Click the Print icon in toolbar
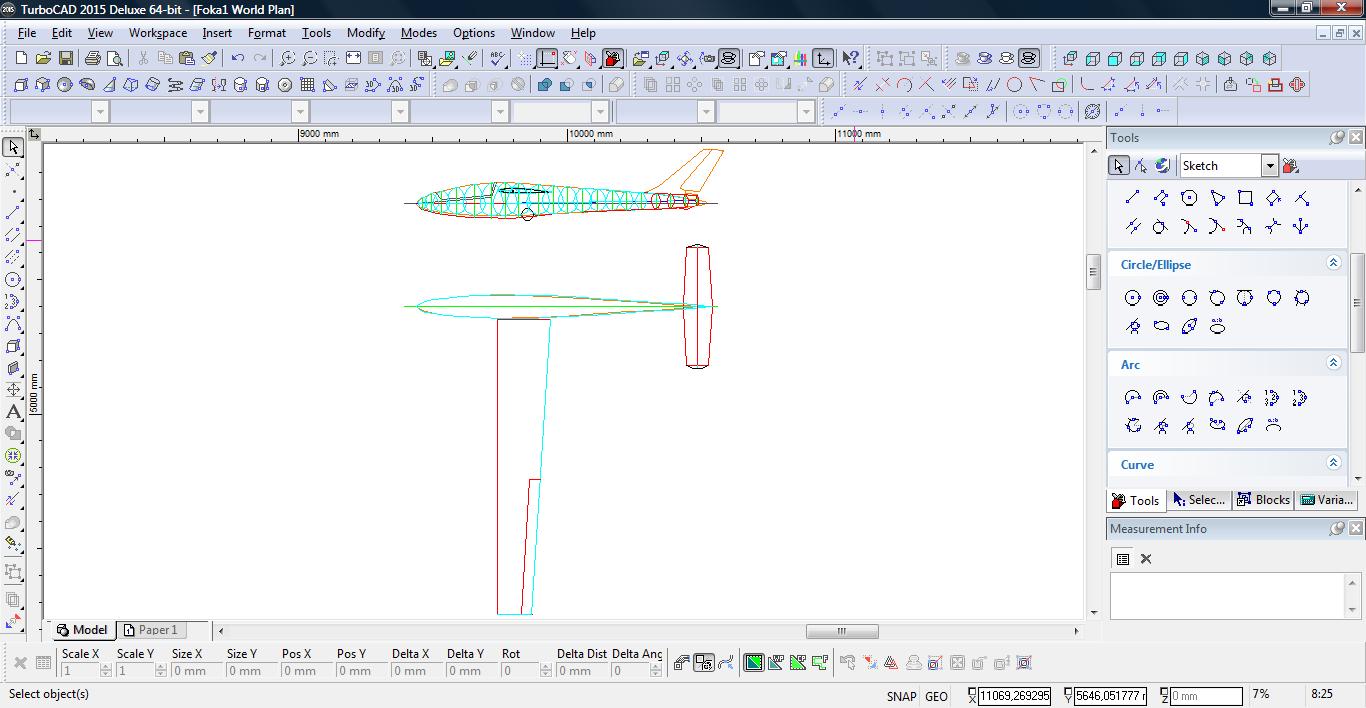This screenshot has width=1366, height=708. [93, 59]
